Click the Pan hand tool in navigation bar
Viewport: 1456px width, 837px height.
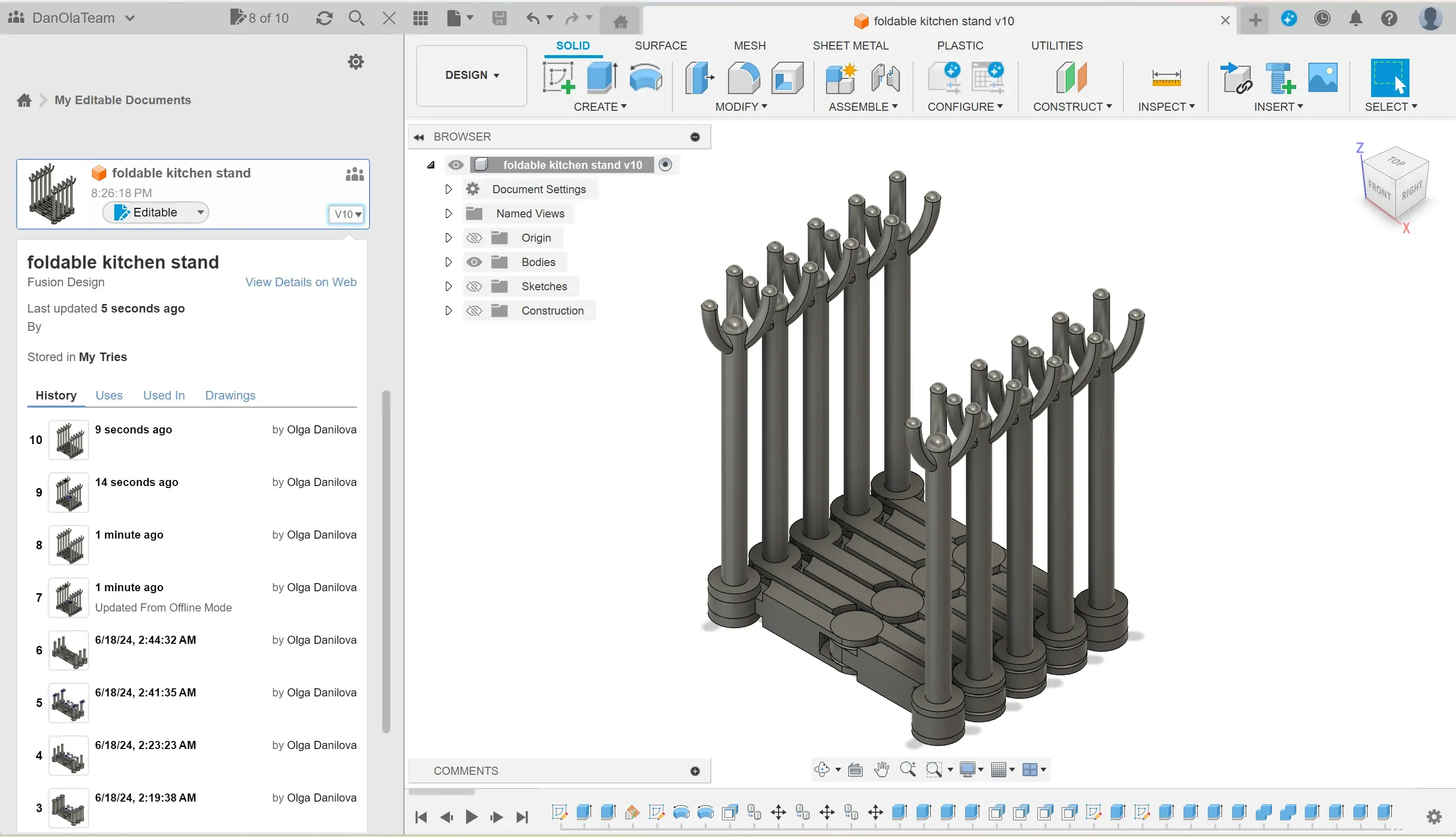(881, 769)
